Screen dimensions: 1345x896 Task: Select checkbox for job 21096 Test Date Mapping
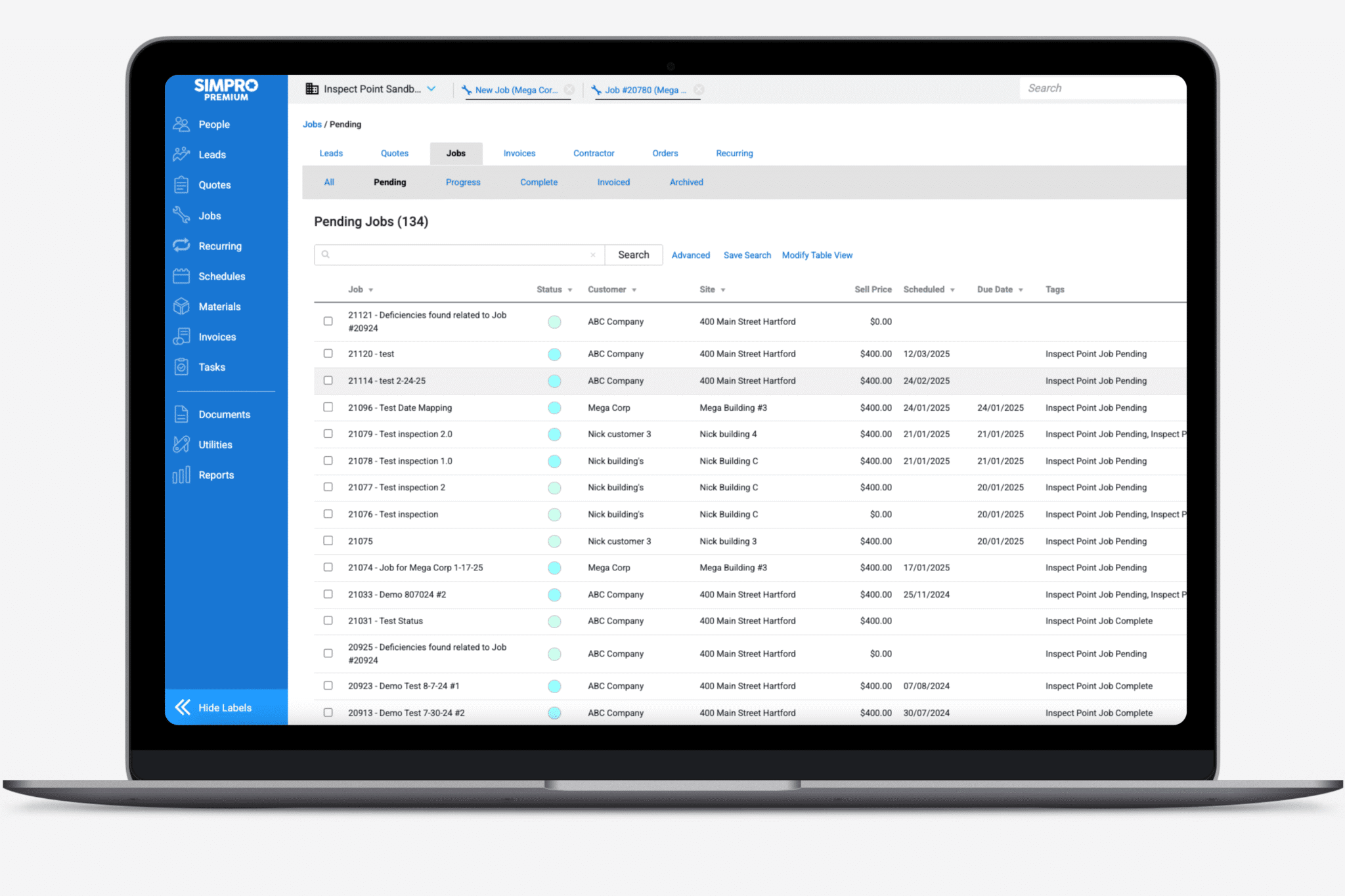pyautogui.click(x=328, y=407)
